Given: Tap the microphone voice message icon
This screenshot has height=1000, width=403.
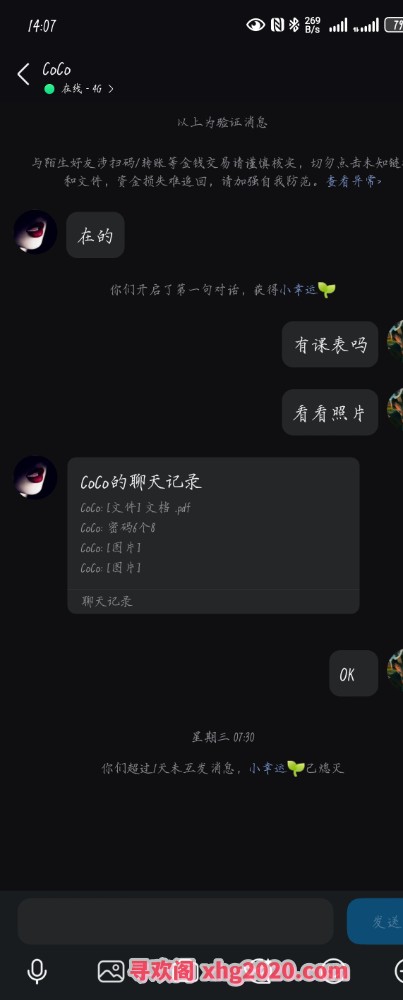Looking at the screenshot, I should click(x=37, y=971).
